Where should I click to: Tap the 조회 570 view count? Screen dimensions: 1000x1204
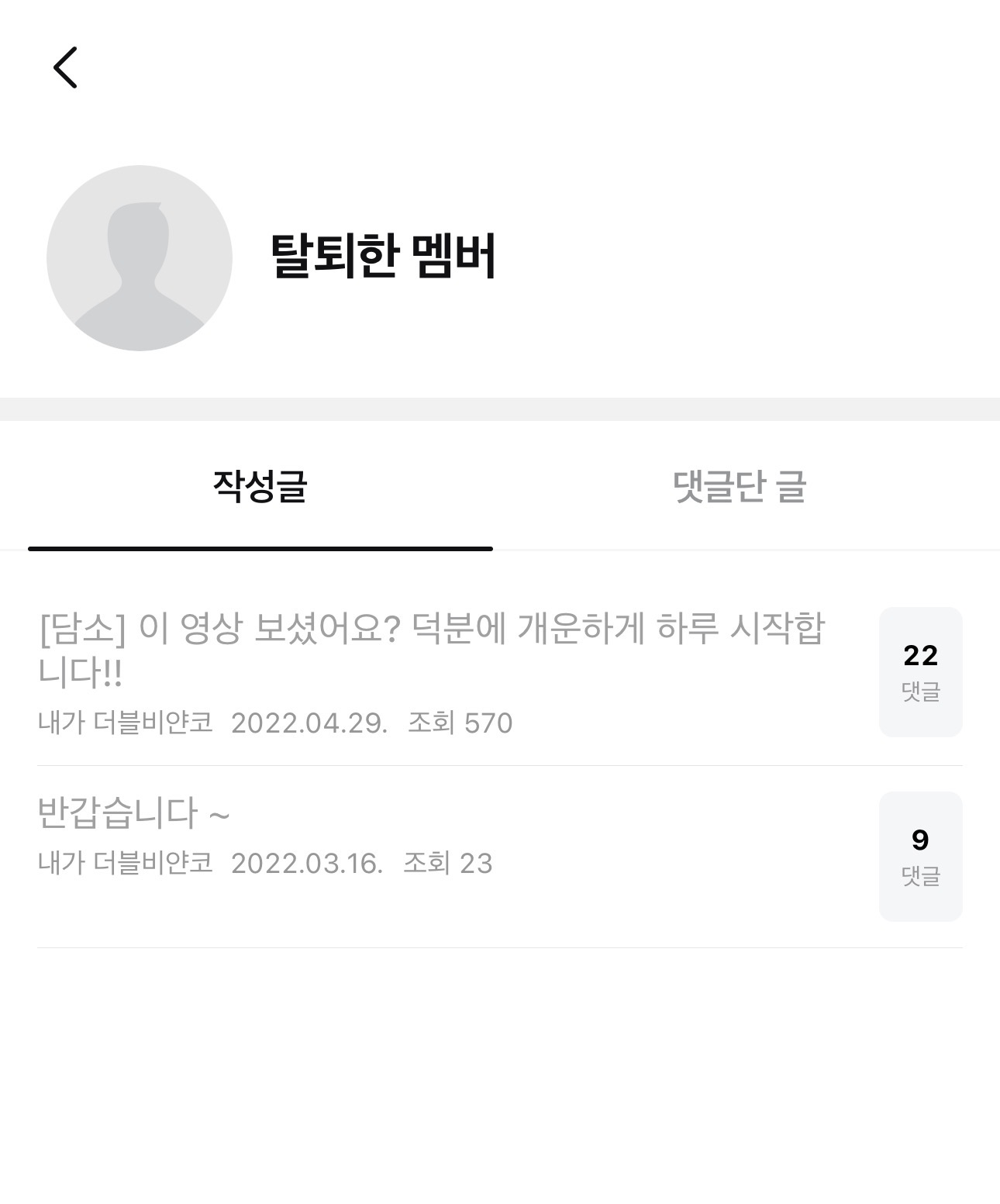(460, 723)
